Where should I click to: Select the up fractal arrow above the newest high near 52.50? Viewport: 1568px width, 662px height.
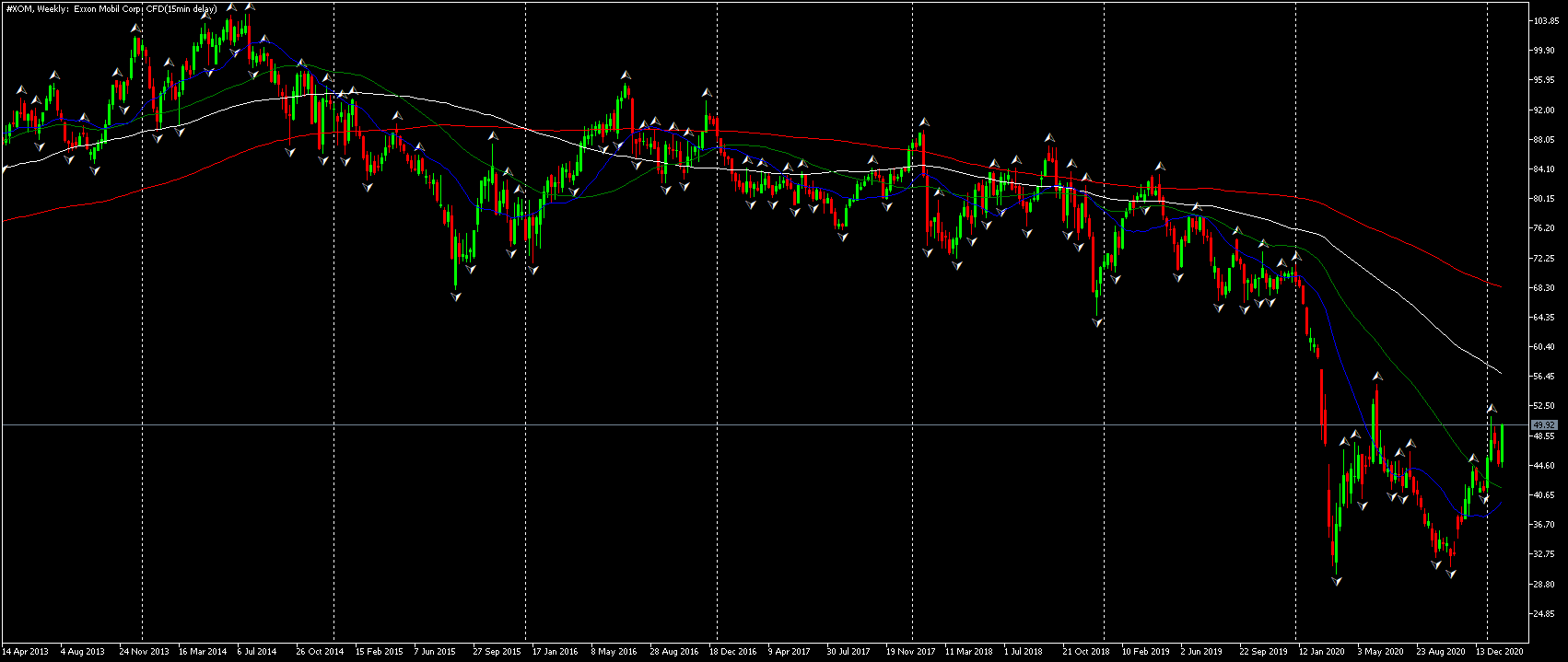(1492, 407)
